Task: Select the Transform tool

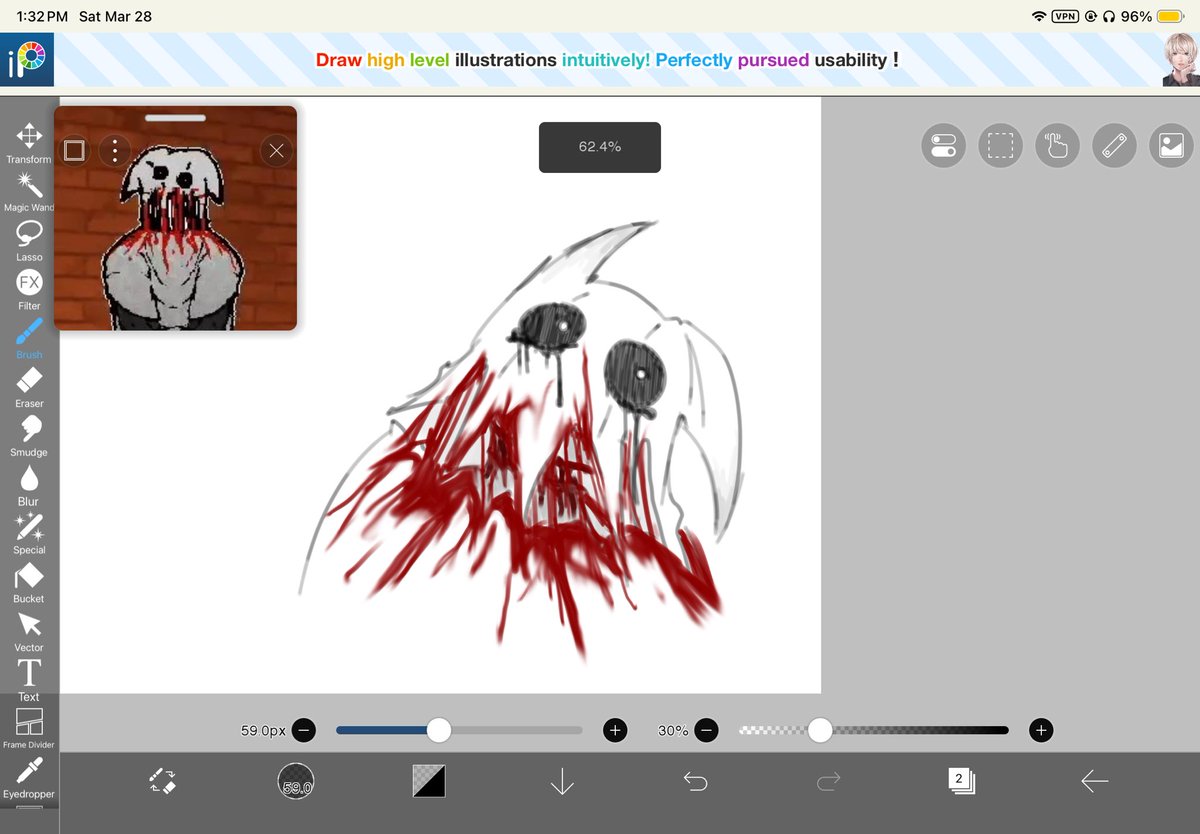Action: pyautogui.click(x=29, y=143)
